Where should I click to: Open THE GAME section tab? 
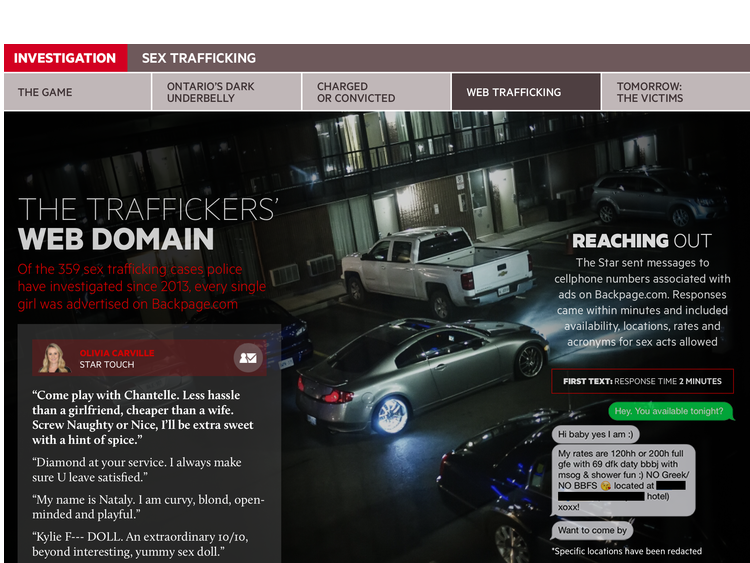[x=77, y=92]
